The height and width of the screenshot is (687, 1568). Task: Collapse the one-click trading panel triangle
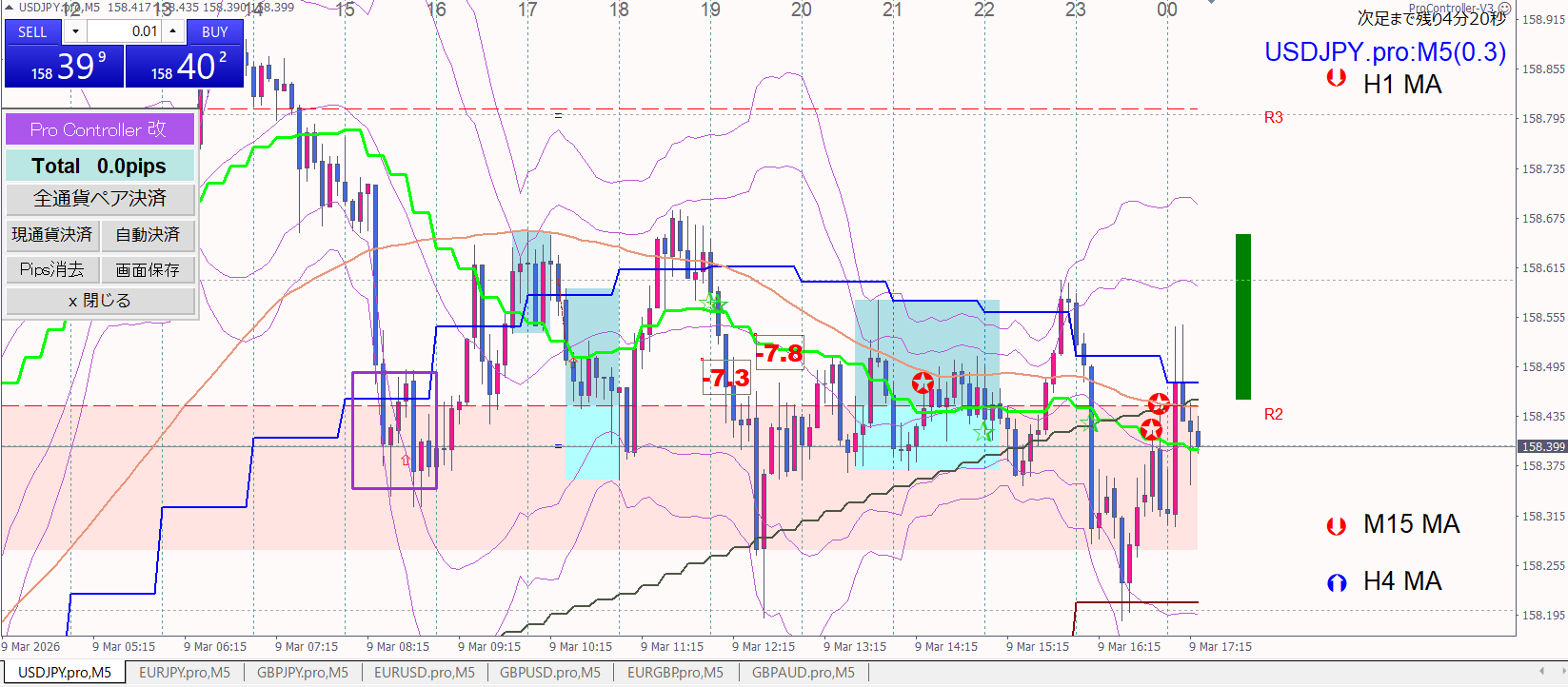click(10, 8)
